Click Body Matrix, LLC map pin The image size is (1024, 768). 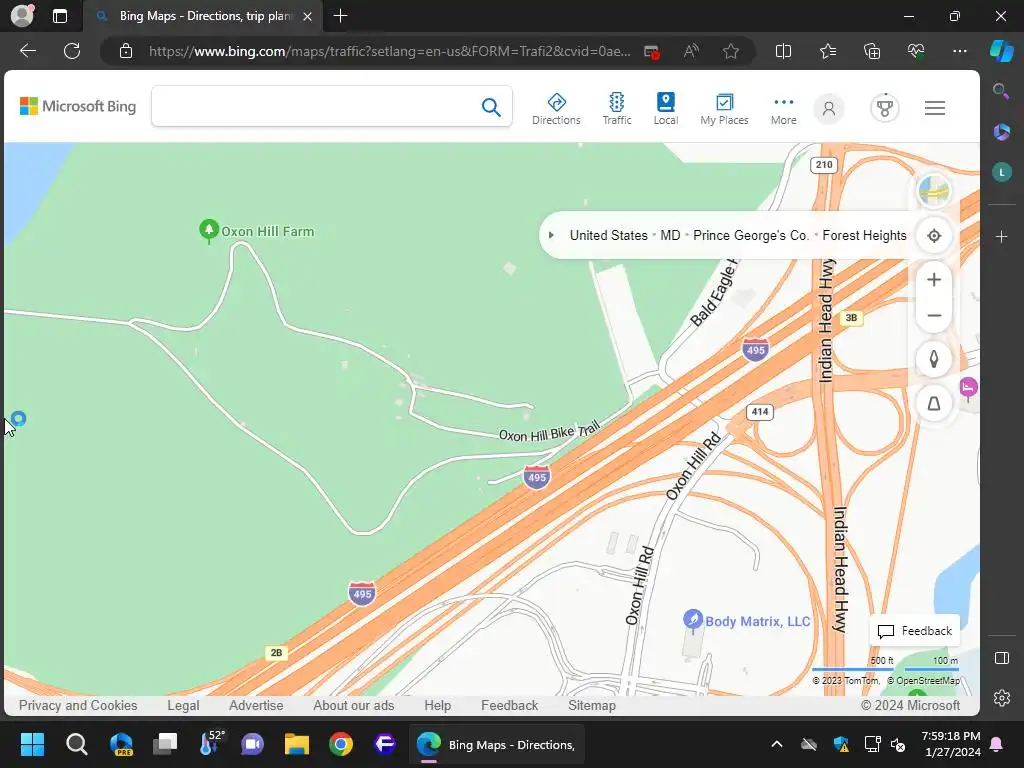coord(692,620)
